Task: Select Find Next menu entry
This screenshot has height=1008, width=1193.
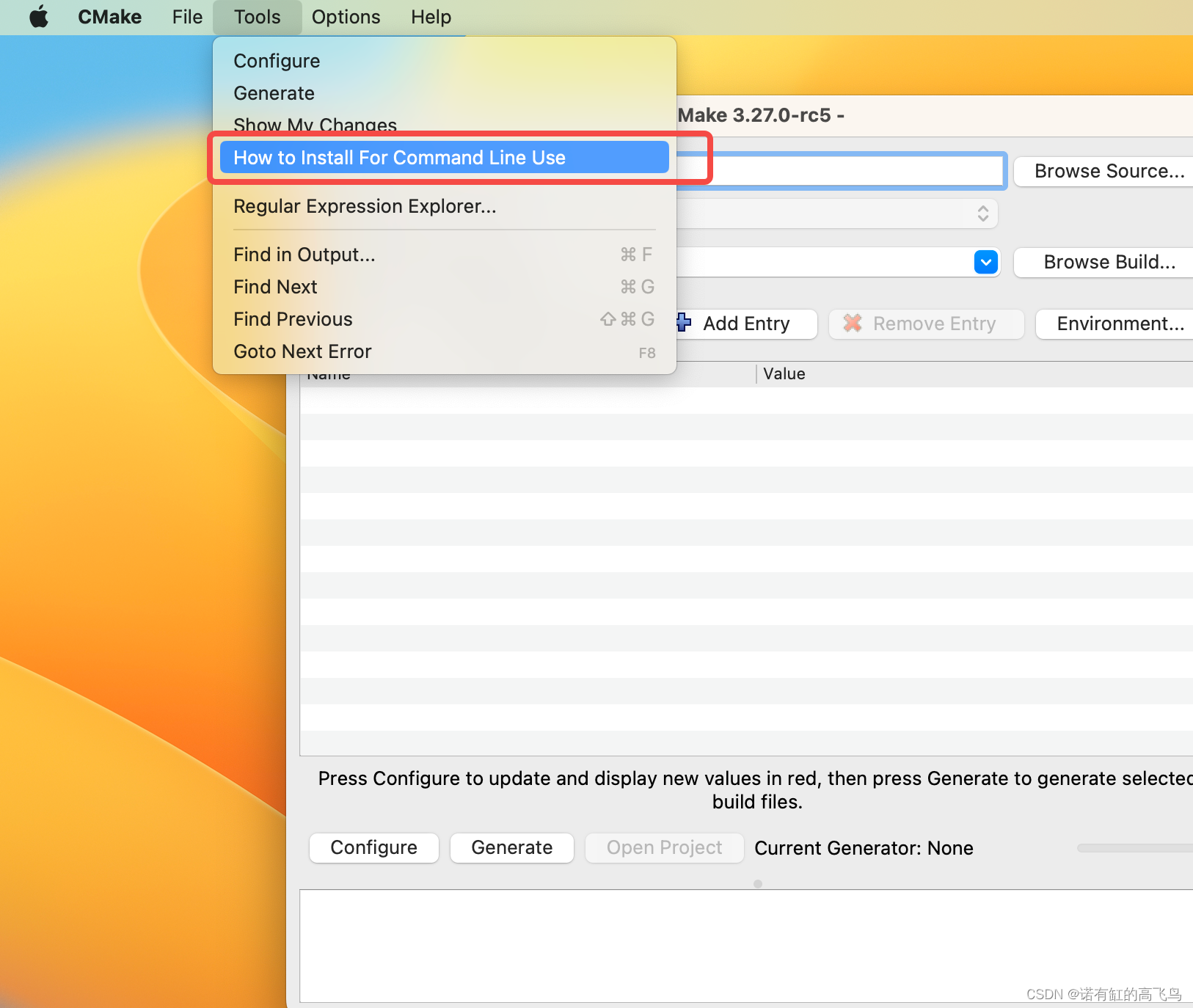Action: click(444, 287)
